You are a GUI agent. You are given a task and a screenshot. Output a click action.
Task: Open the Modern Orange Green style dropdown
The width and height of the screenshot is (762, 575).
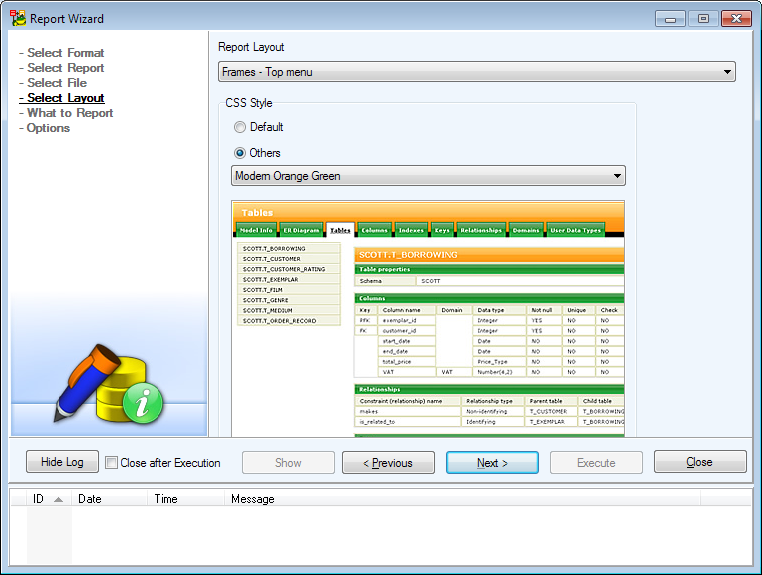click(x=428, y=175)
